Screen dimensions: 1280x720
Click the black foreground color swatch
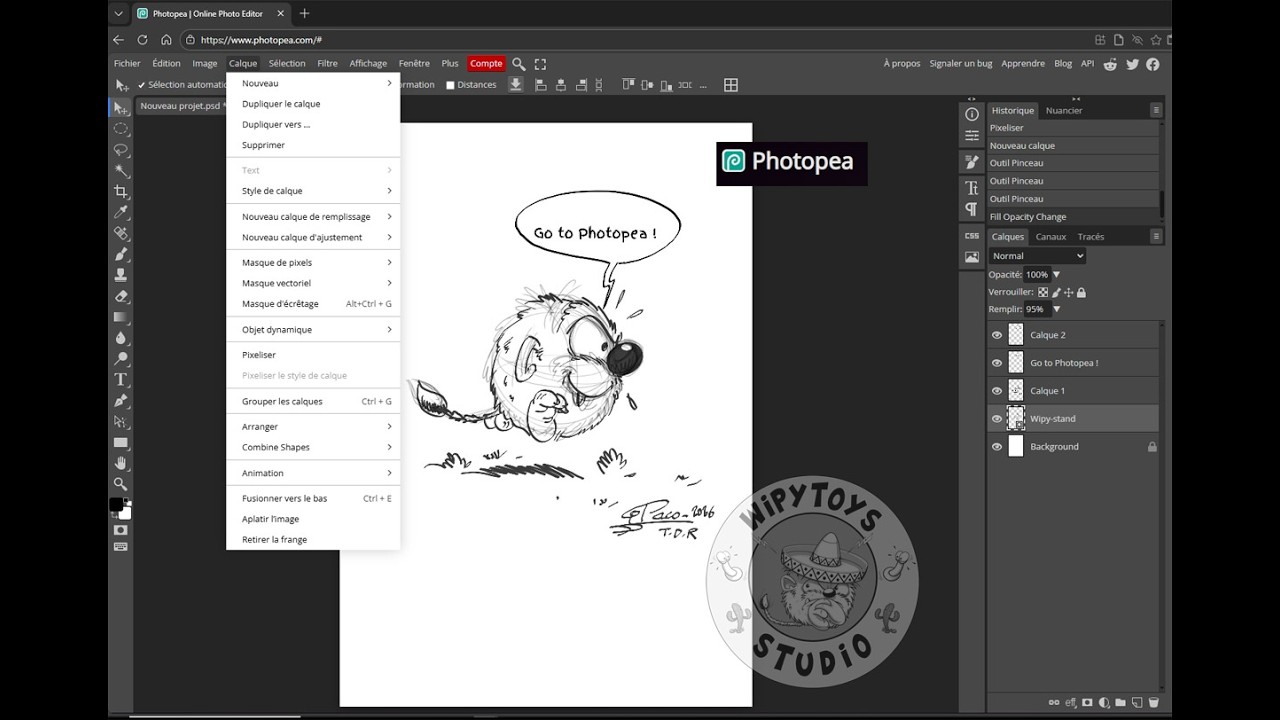(x=116, y=504)
